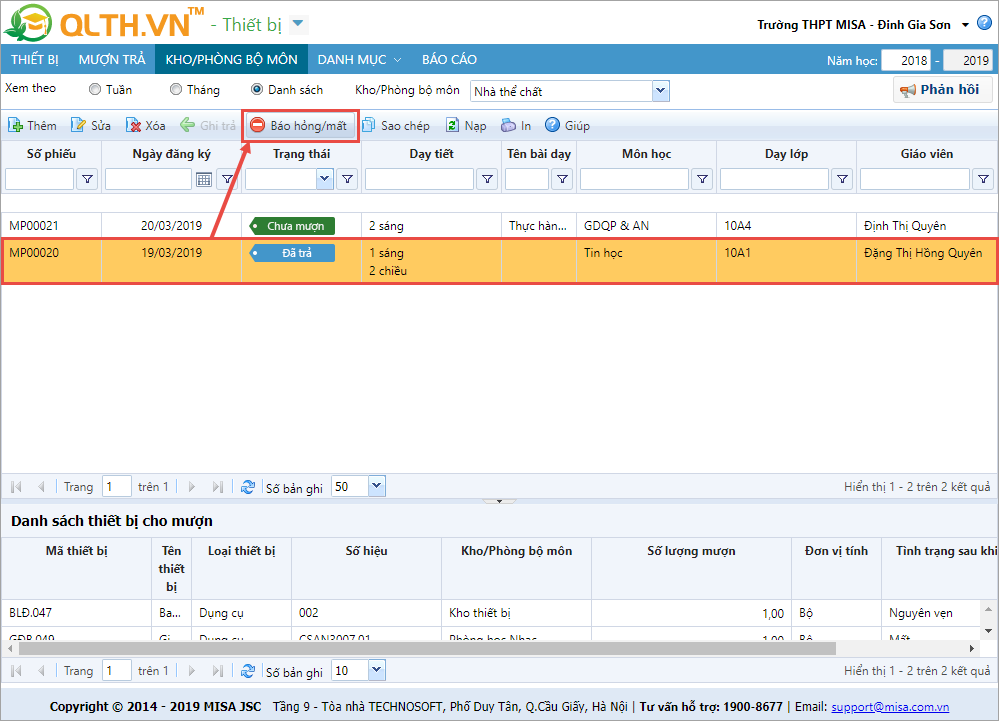Click the horizontal scrollbar of equipment list
Screen dimensions: 999x721
tap(427, 648)
